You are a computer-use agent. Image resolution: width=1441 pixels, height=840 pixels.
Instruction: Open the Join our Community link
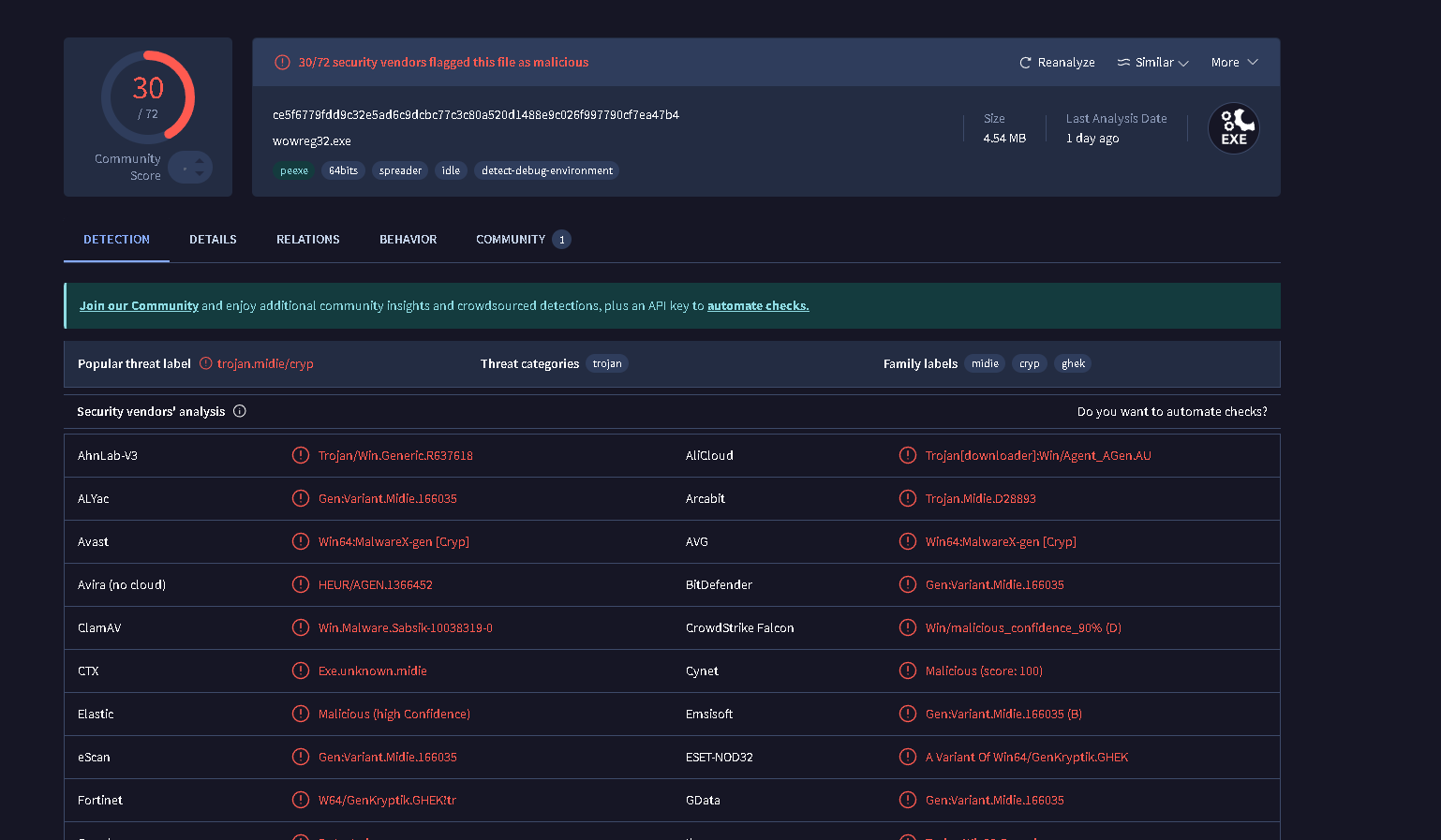[x=139, y=306]
